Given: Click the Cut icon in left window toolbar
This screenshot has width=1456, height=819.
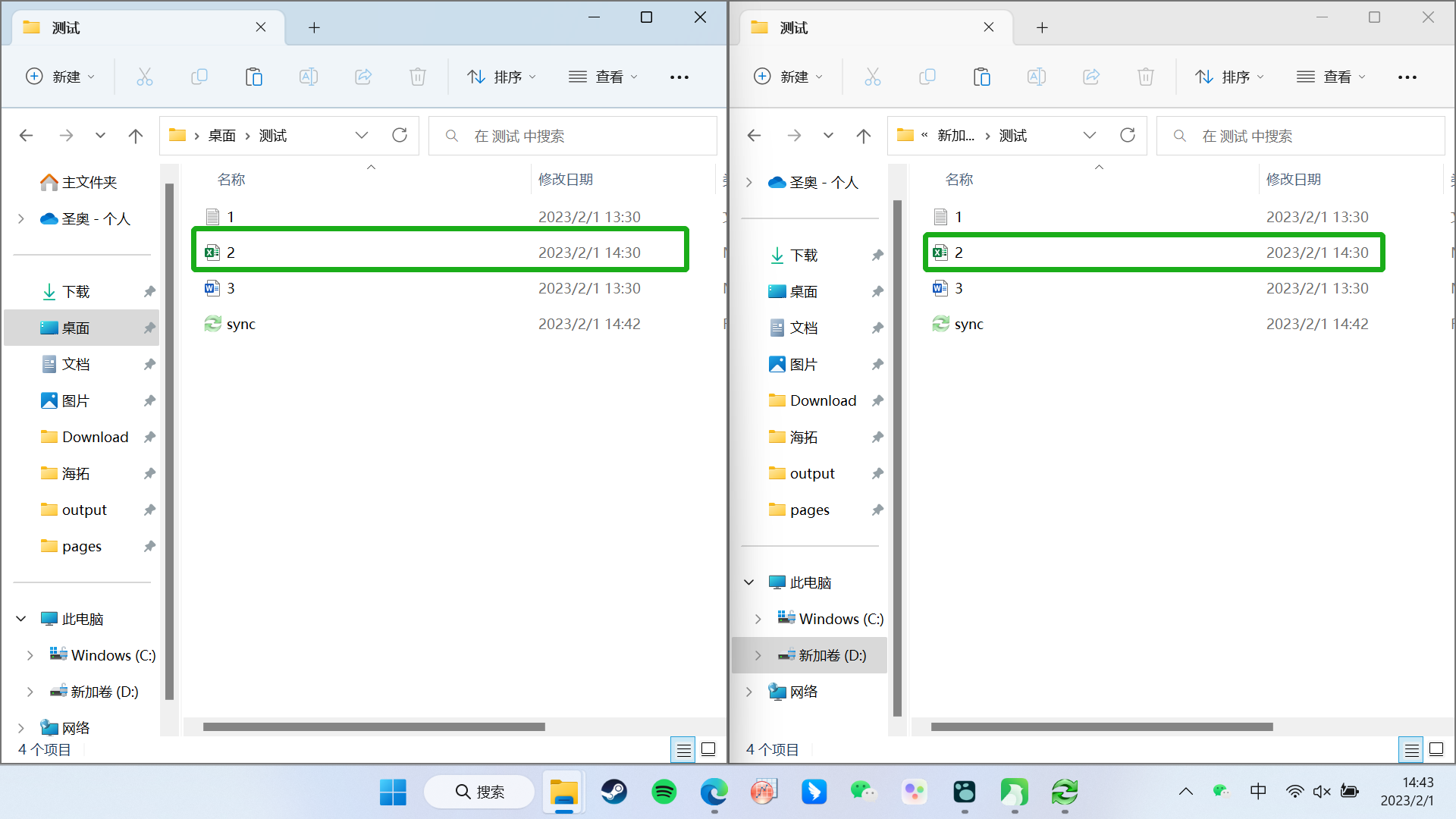Looking at the screenshot, I should (144, 77).
